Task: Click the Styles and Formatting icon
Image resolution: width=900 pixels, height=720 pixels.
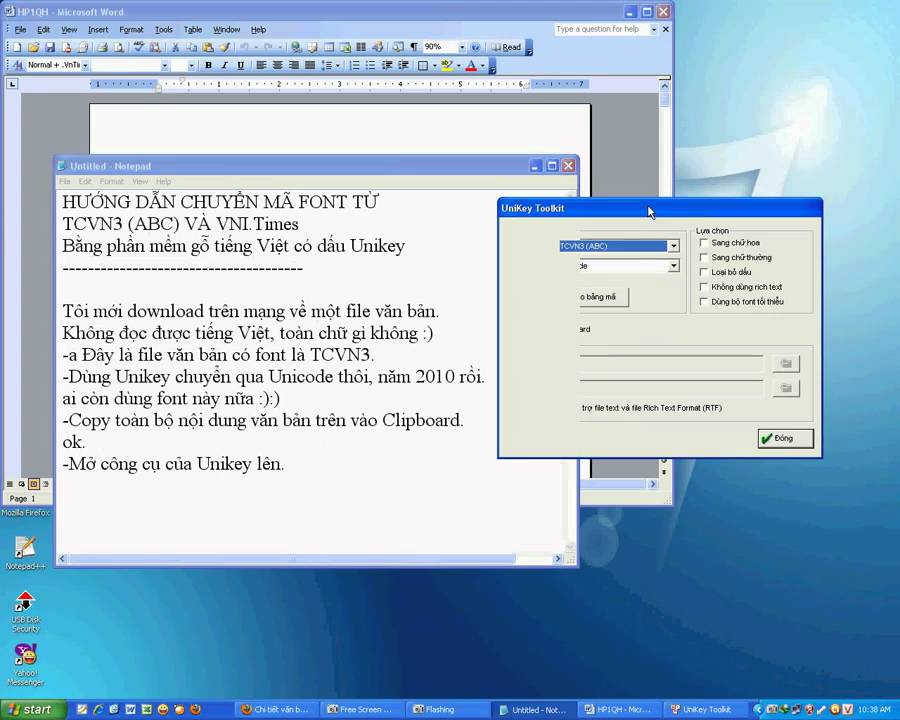Action: click(17, 65)
